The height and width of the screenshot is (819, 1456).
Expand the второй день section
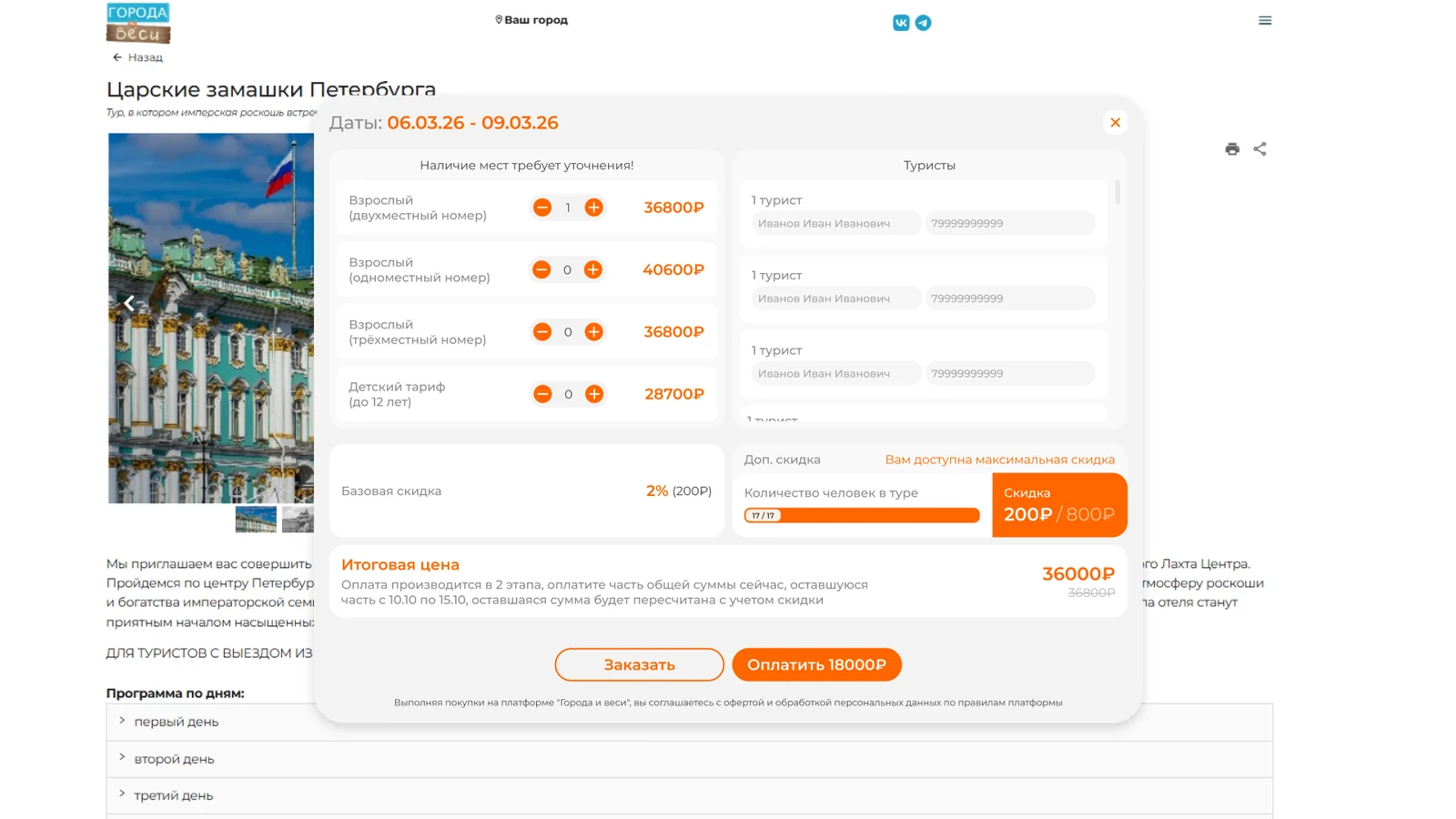point(689,759)
